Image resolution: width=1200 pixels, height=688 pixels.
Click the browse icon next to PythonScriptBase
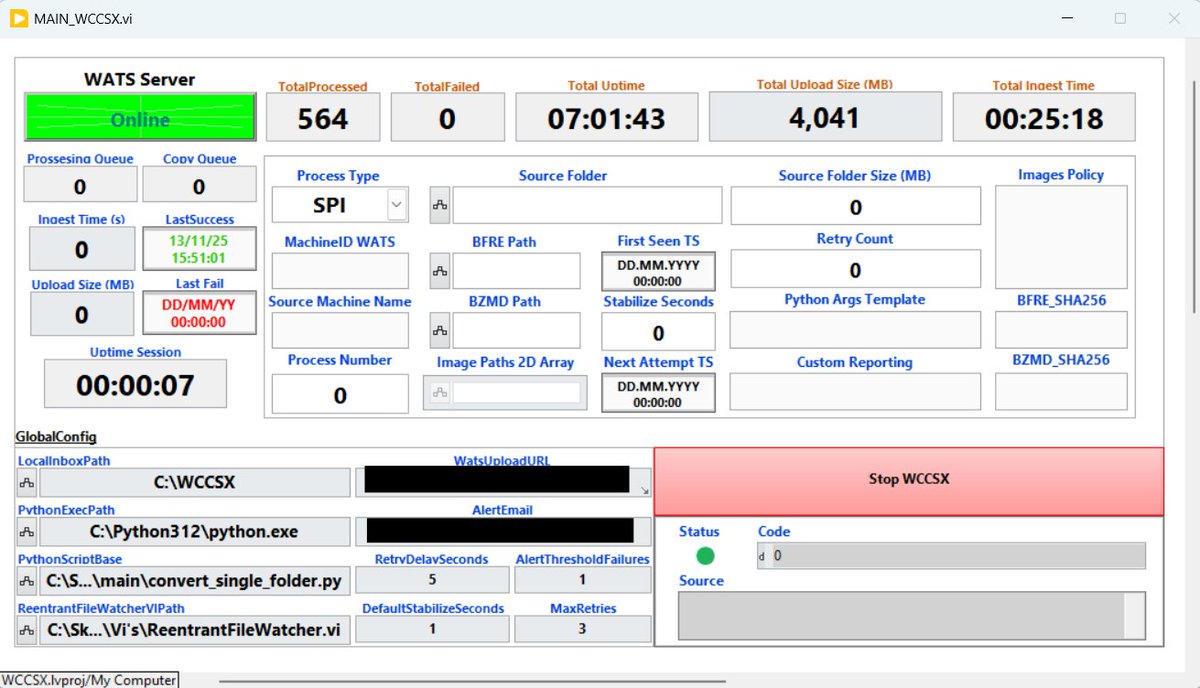[26, 581]
